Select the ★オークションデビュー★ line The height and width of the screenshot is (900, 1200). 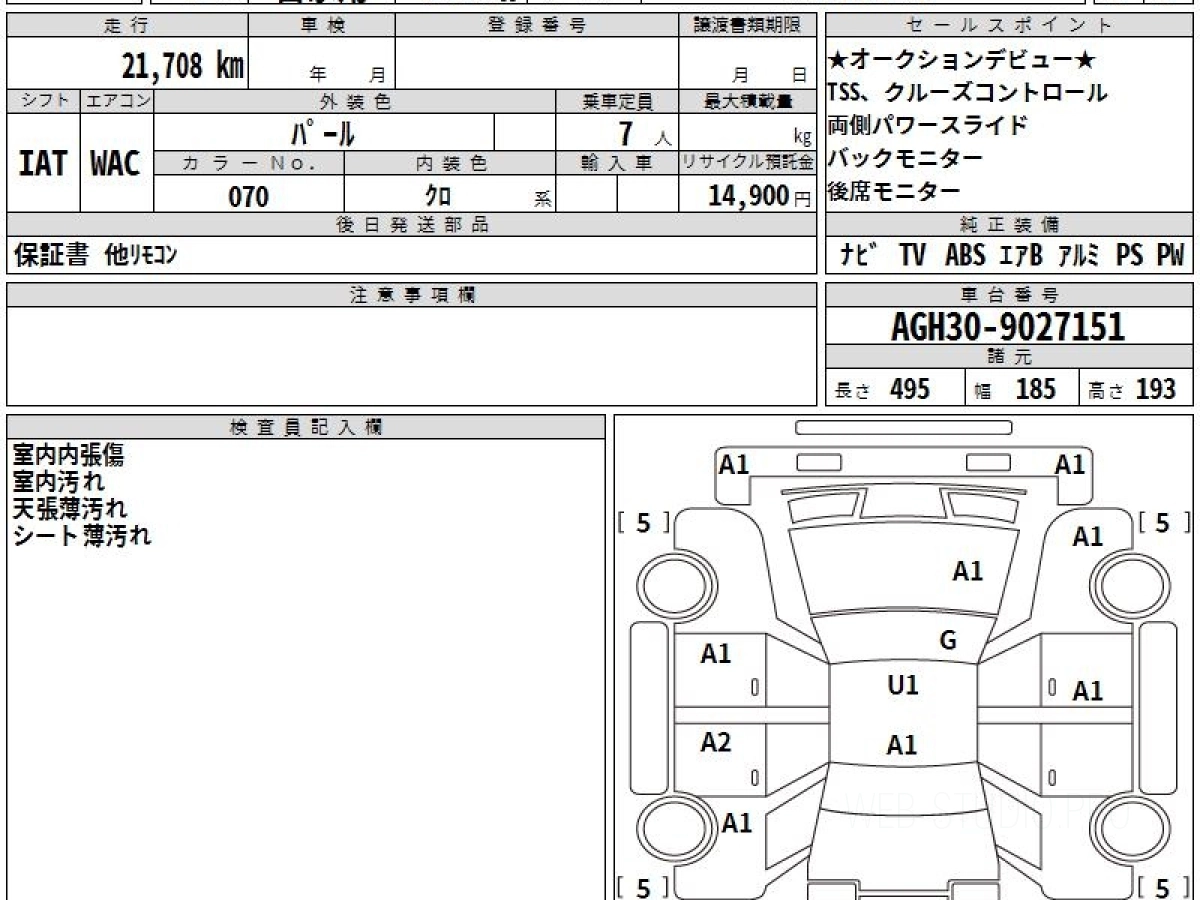(962, 61)
